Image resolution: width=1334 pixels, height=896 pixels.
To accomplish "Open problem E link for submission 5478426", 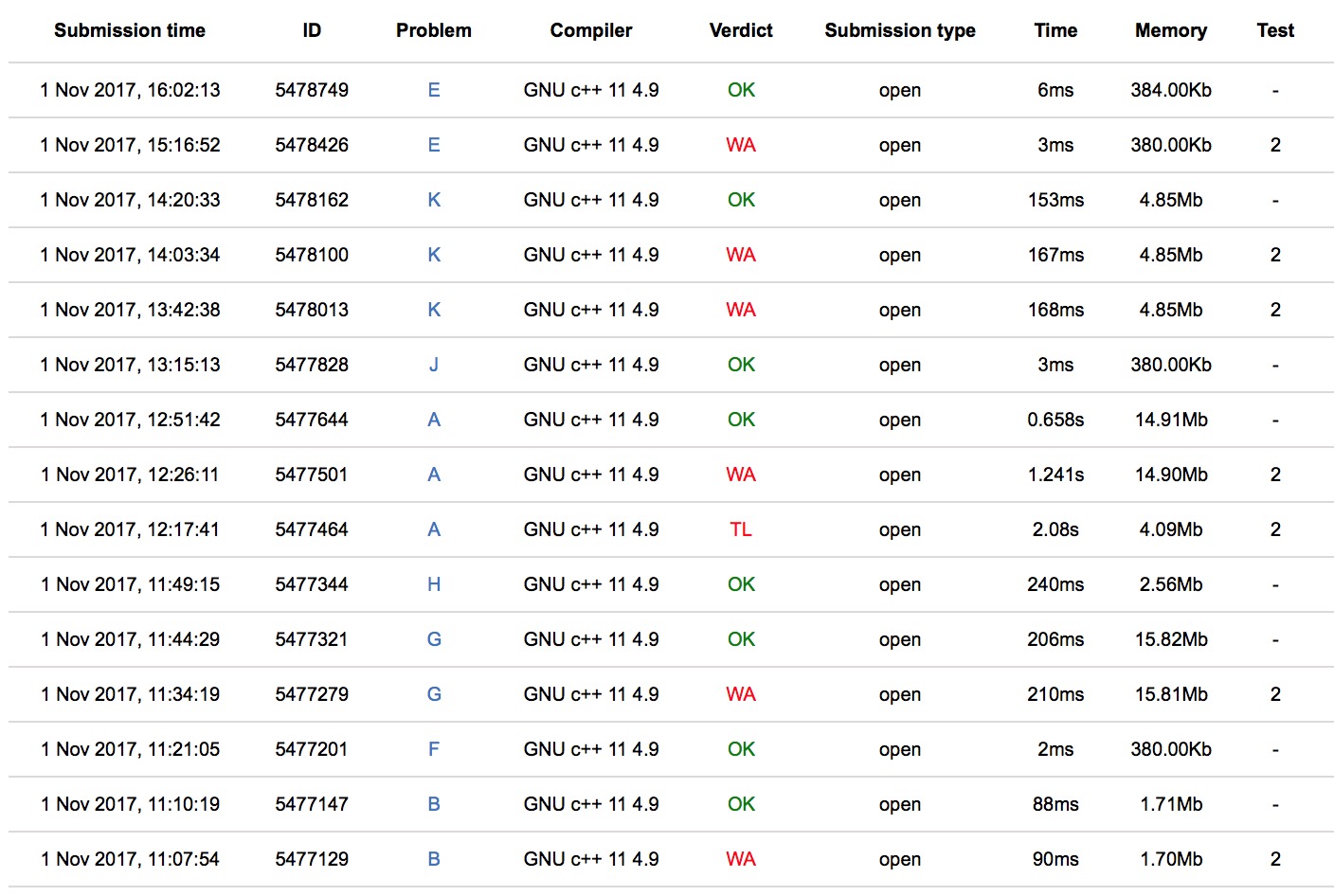I will (x=434, y=145).
